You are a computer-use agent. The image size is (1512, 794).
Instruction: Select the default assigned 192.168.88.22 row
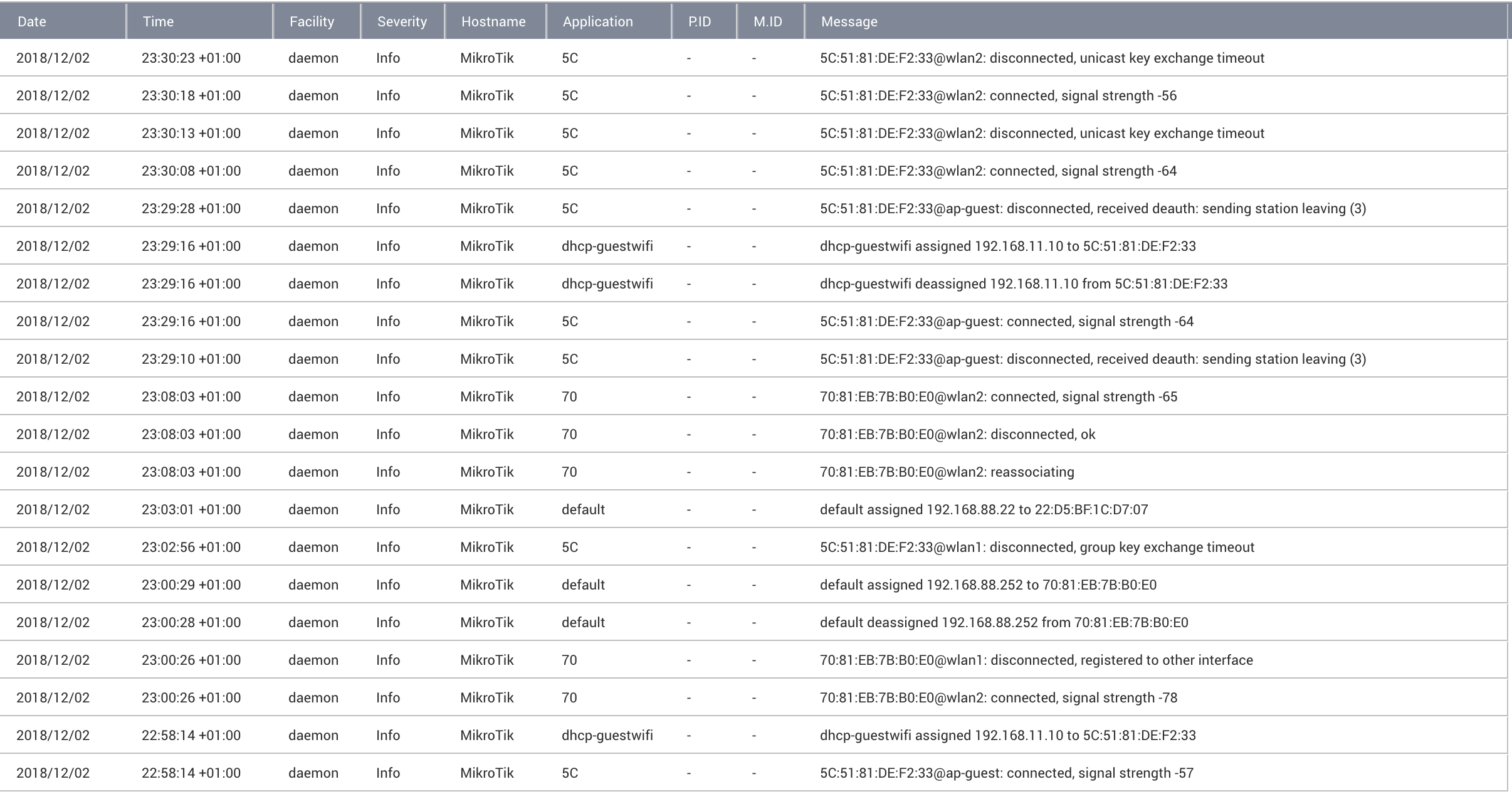[753, 509]
